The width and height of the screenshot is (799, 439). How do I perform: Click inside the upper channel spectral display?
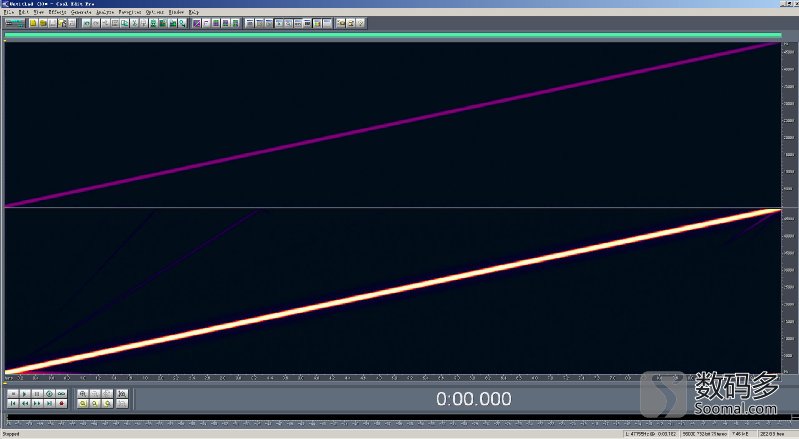coord(392,124)
